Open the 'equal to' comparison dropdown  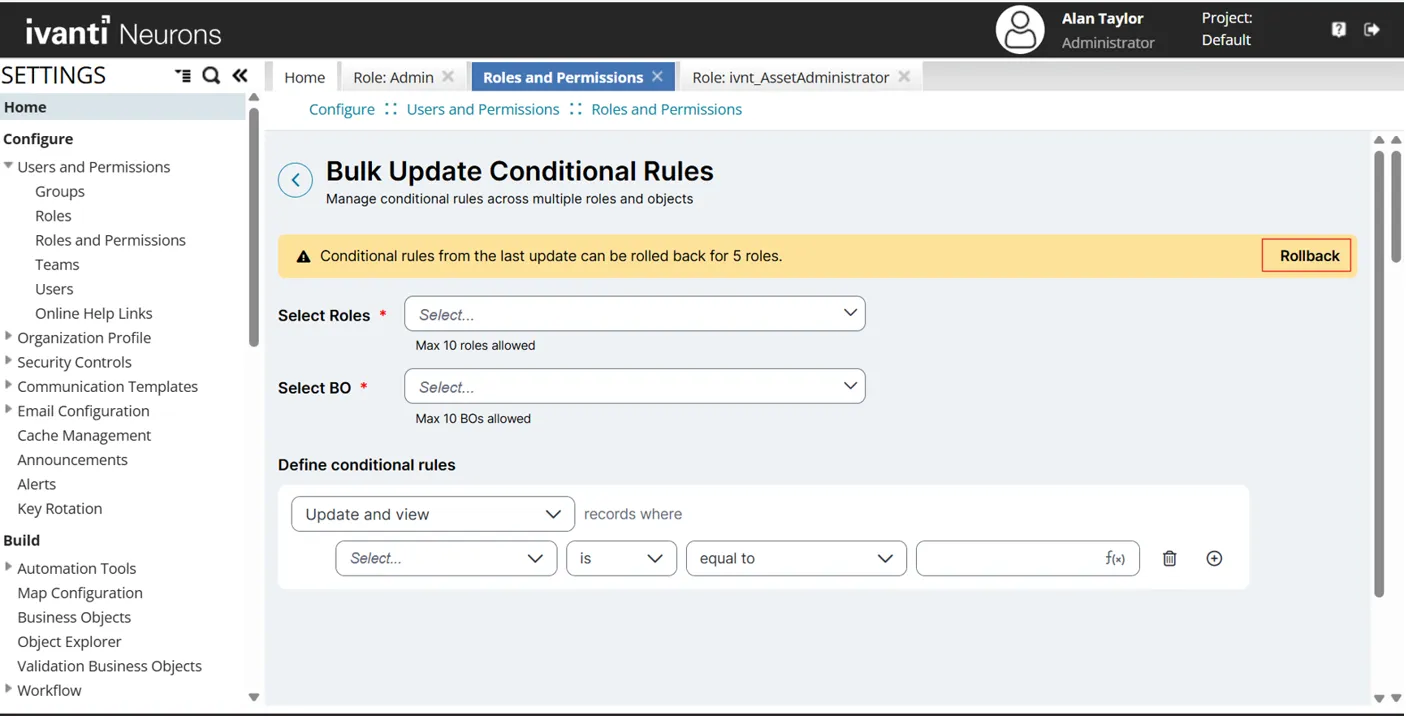(796, 559)
